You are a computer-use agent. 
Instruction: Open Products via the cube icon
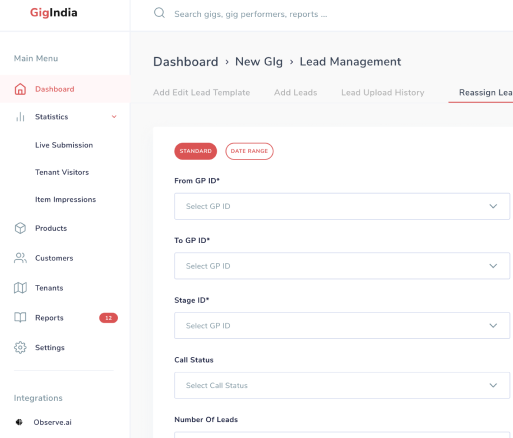tap(20, 228)
